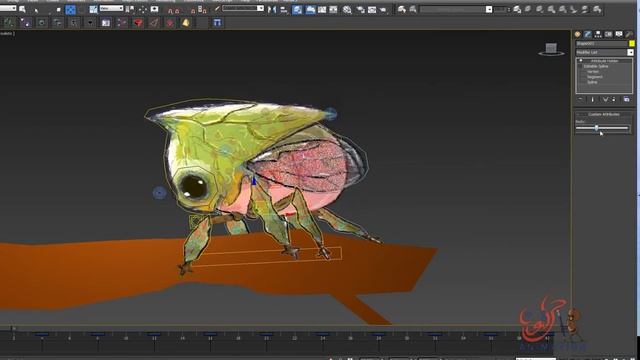Viewport: 640px width, 360px height.
Task: Switch to the Modify command panel tab
Action: pyautogui.click(x=588, y=34)
